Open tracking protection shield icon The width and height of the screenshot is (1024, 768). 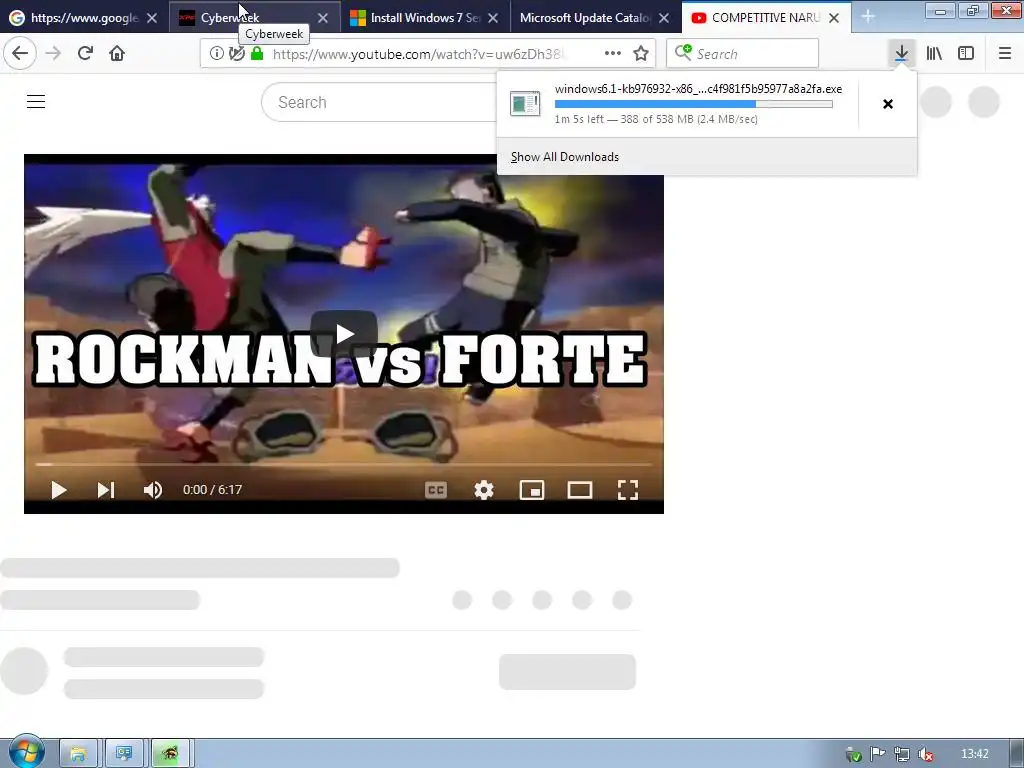(236, 54)
